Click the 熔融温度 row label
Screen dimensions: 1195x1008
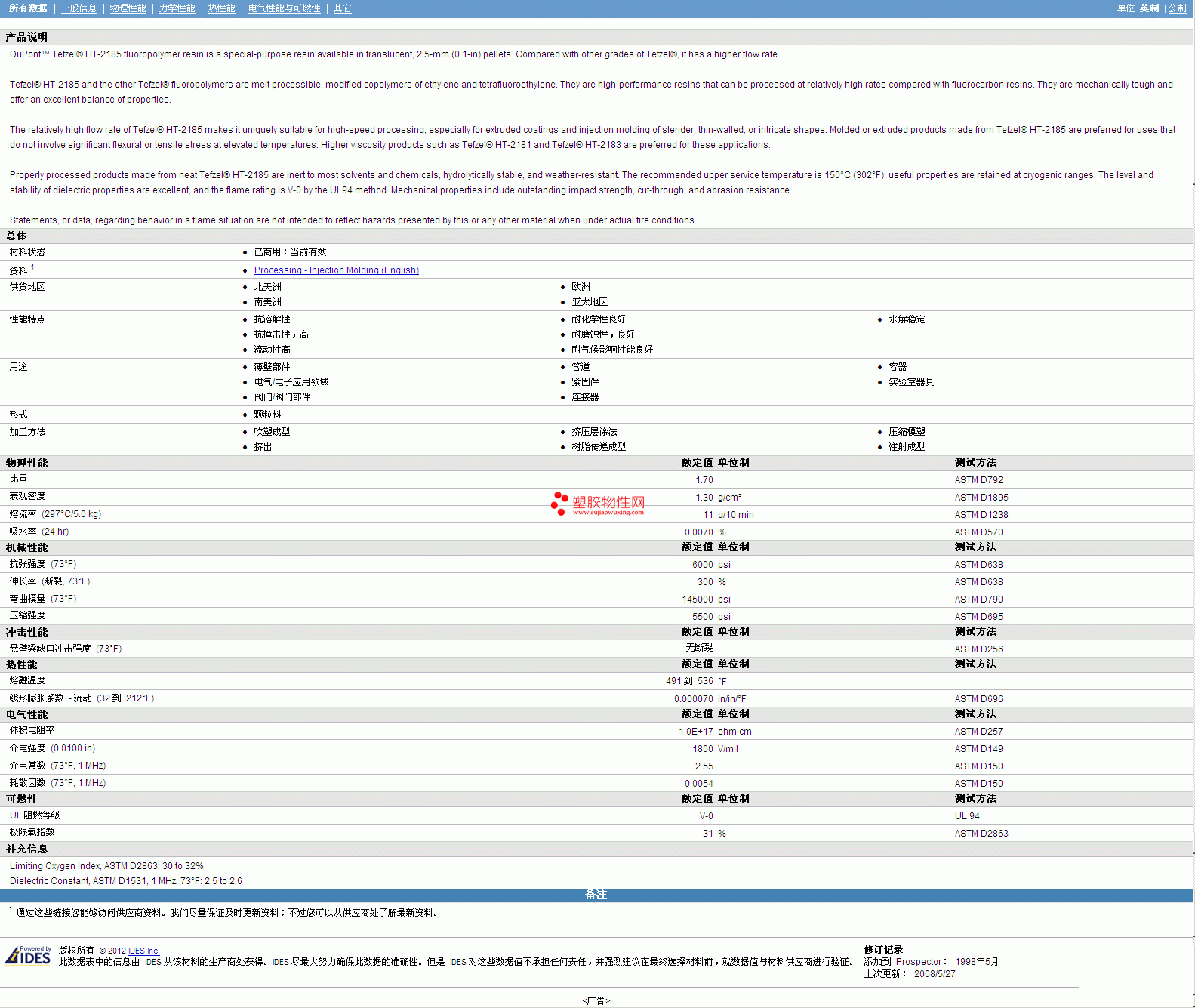click(27, 680)
